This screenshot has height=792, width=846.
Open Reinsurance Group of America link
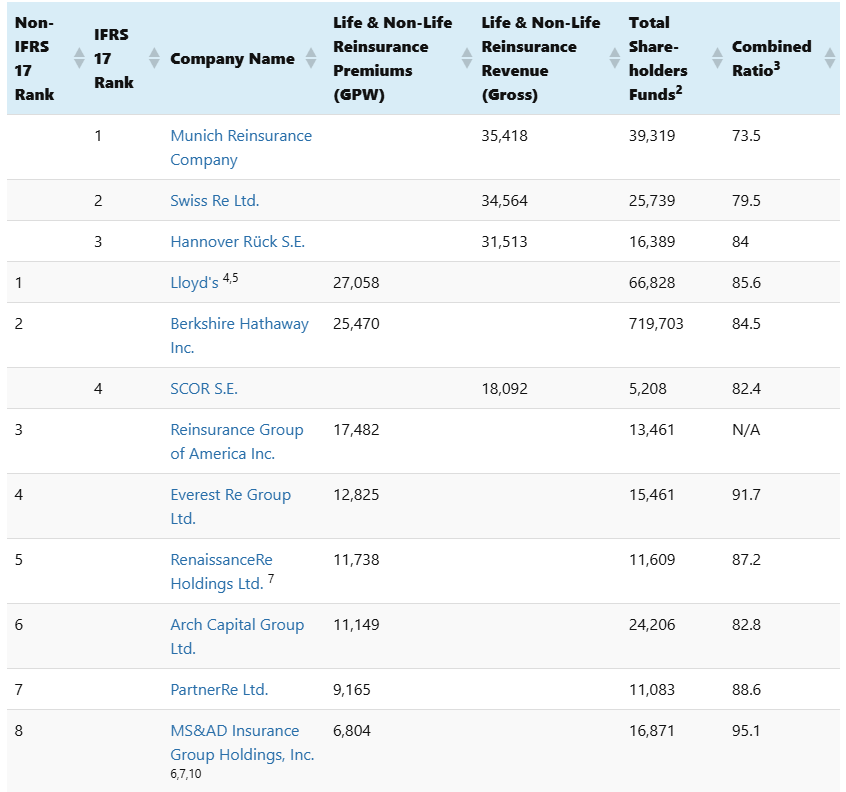[237, 441]
